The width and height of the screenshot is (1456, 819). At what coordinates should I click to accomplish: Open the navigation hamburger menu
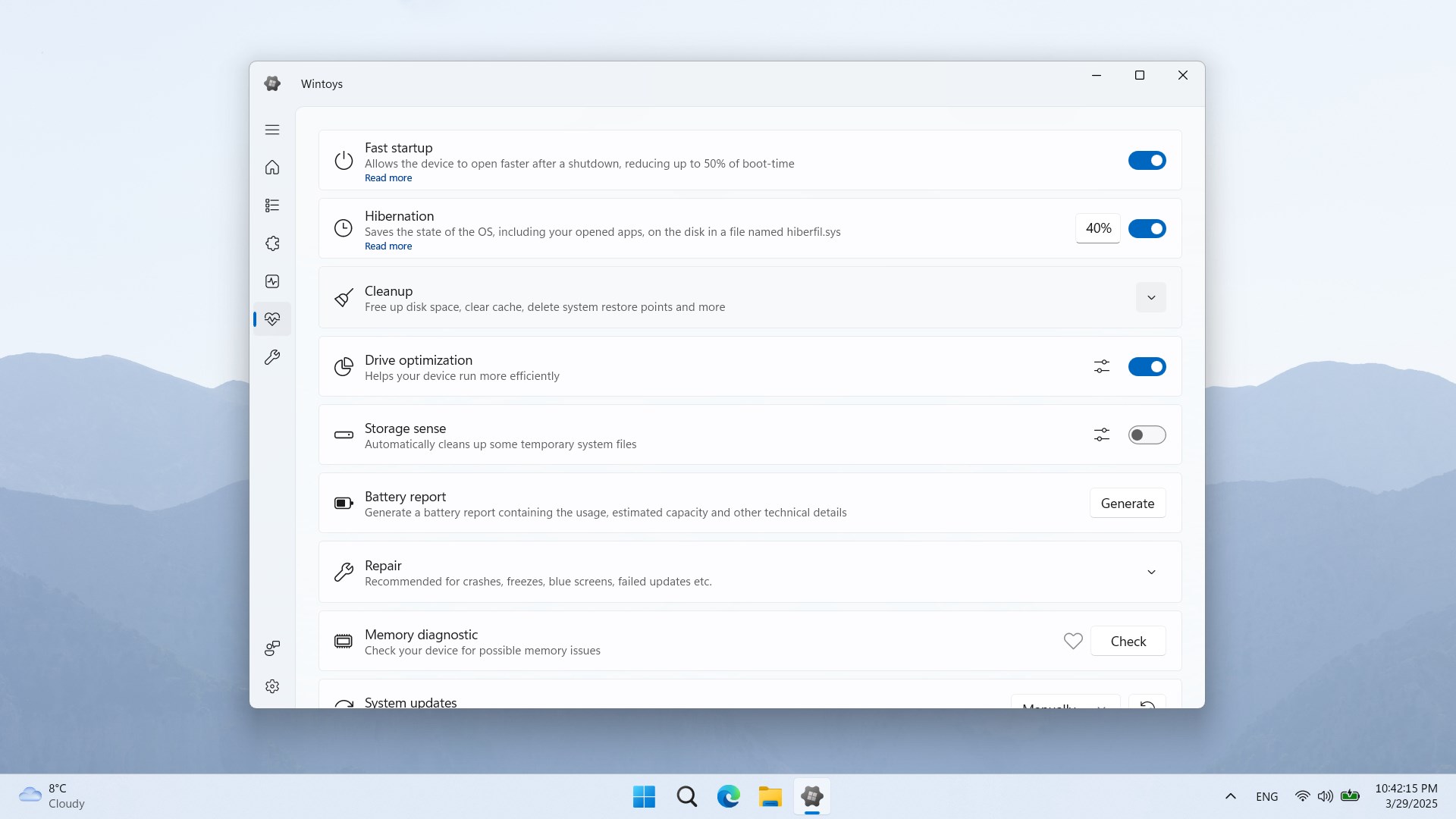(x=272, y=130)
